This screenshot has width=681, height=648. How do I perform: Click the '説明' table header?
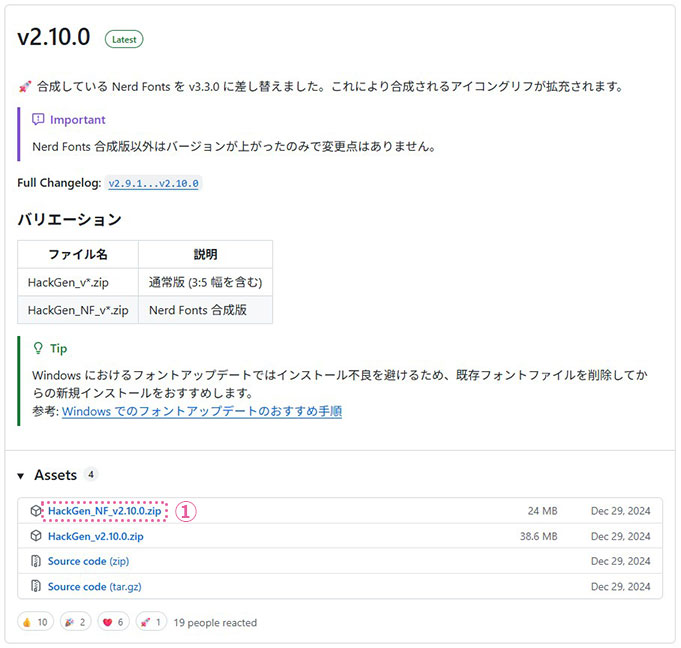pos(205,255)
